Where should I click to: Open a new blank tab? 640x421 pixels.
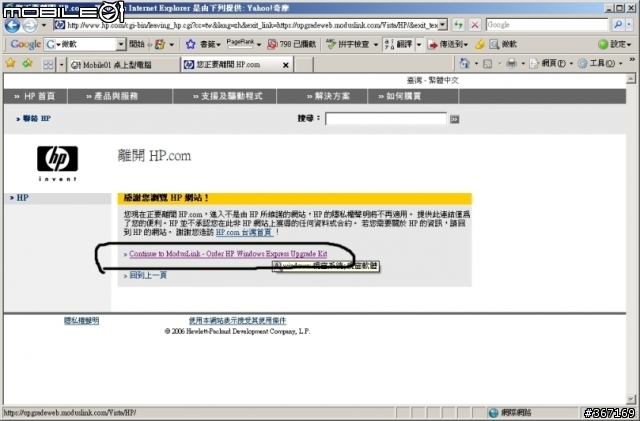pyautogui.click(x=304, y=65)
